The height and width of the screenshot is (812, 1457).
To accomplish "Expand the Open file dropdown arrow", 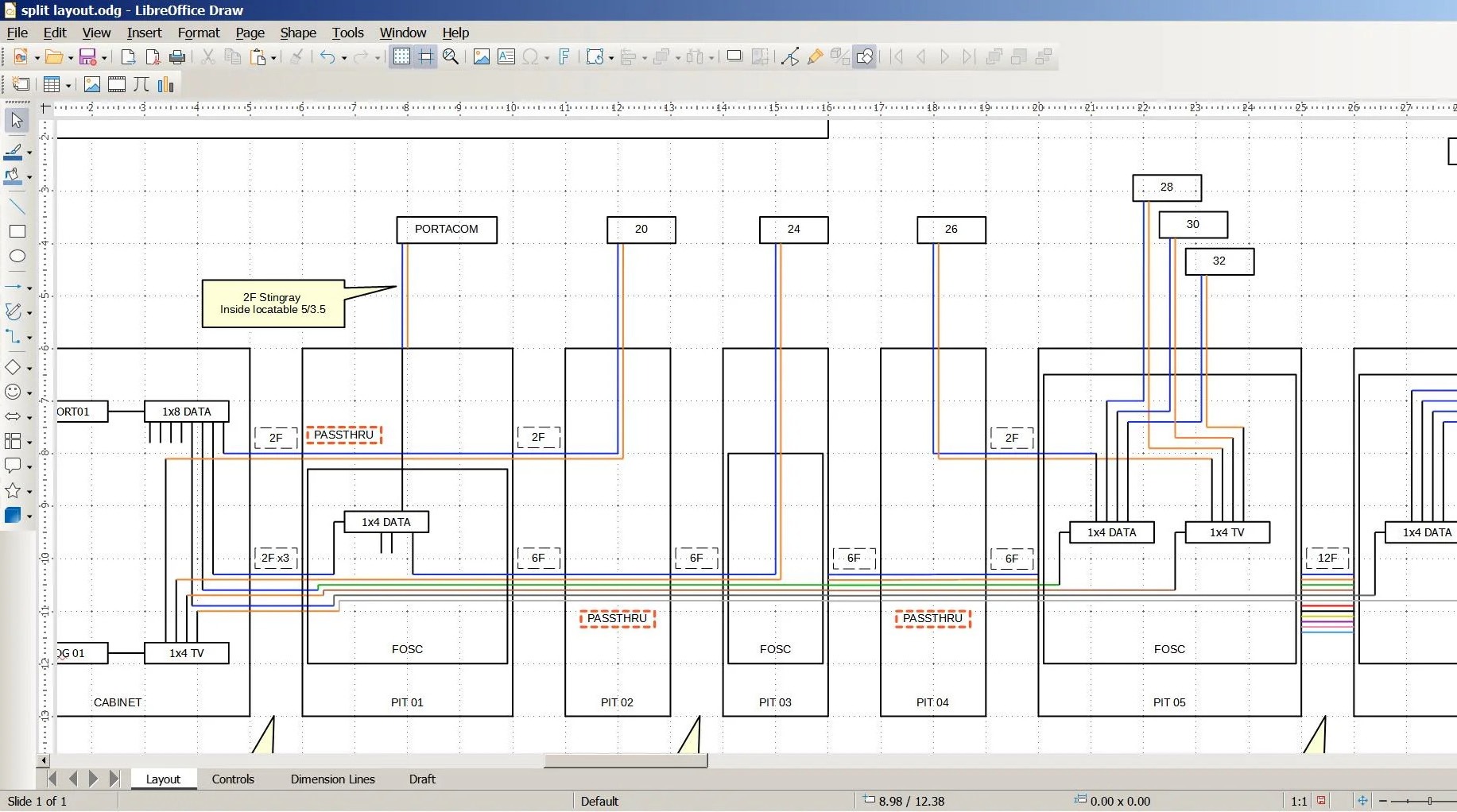I will pos(71,58).
